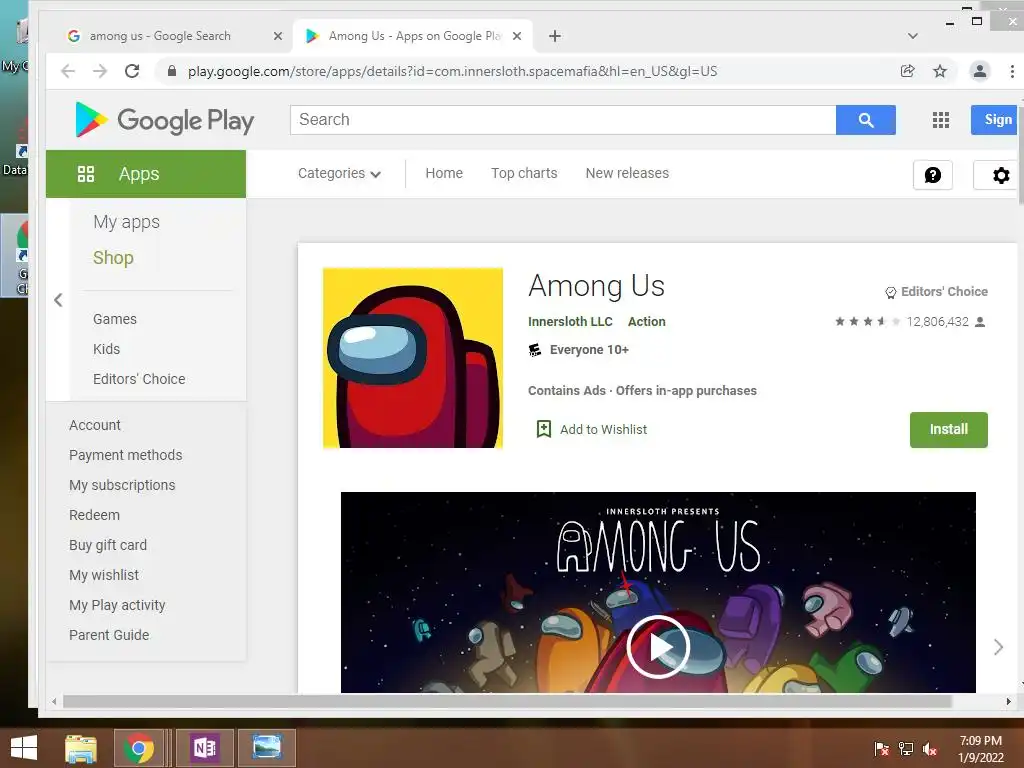Close the among us Google Search tab
Image resolution: width=1024 pixels, height=768 pixels.
[278, 36]
